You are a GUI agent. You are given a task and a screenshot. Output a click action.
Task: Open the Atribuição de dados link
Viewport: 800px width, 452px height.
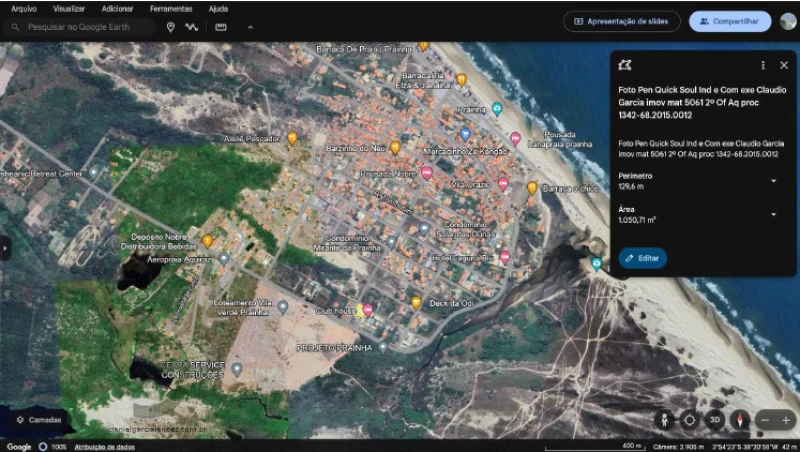(105, 447)
